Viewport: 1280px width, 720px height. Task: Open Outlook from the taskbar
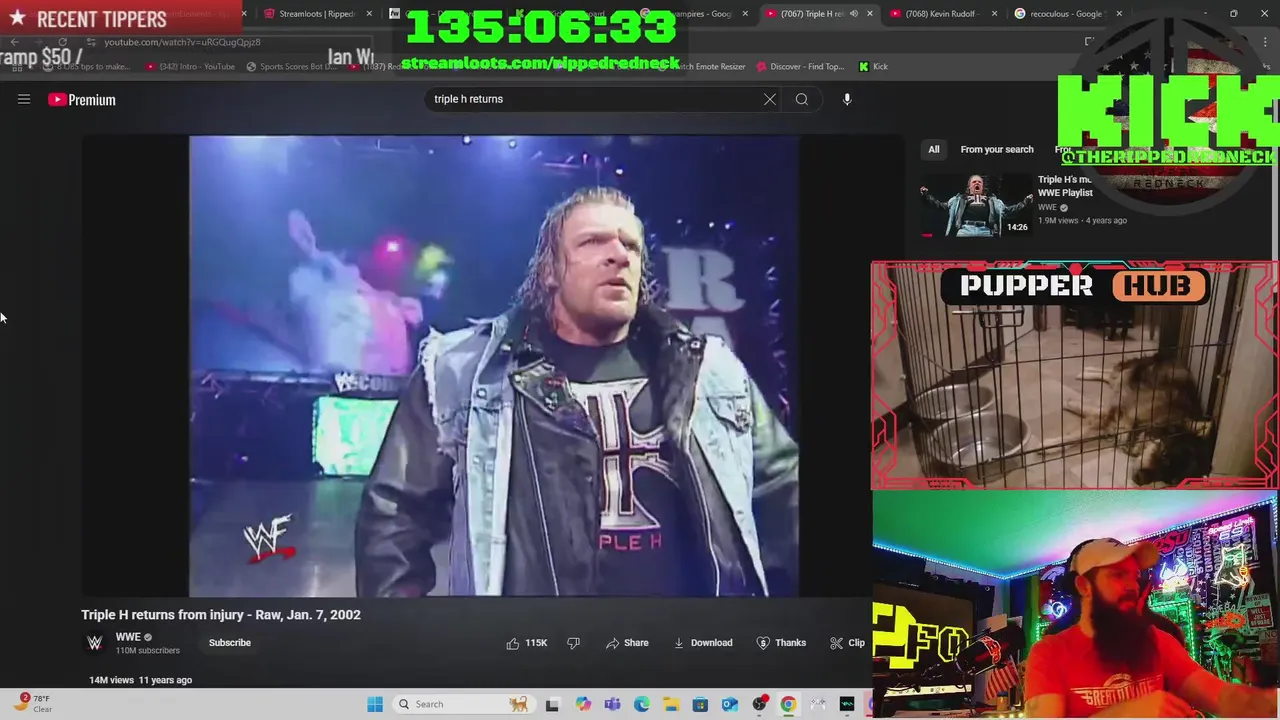(730, 704)
